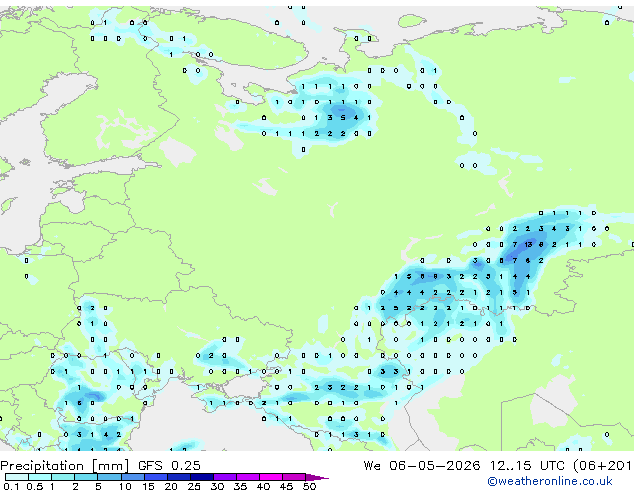Select the 0.1–0.5 mm lightest legend swatch

click(17, 477)
